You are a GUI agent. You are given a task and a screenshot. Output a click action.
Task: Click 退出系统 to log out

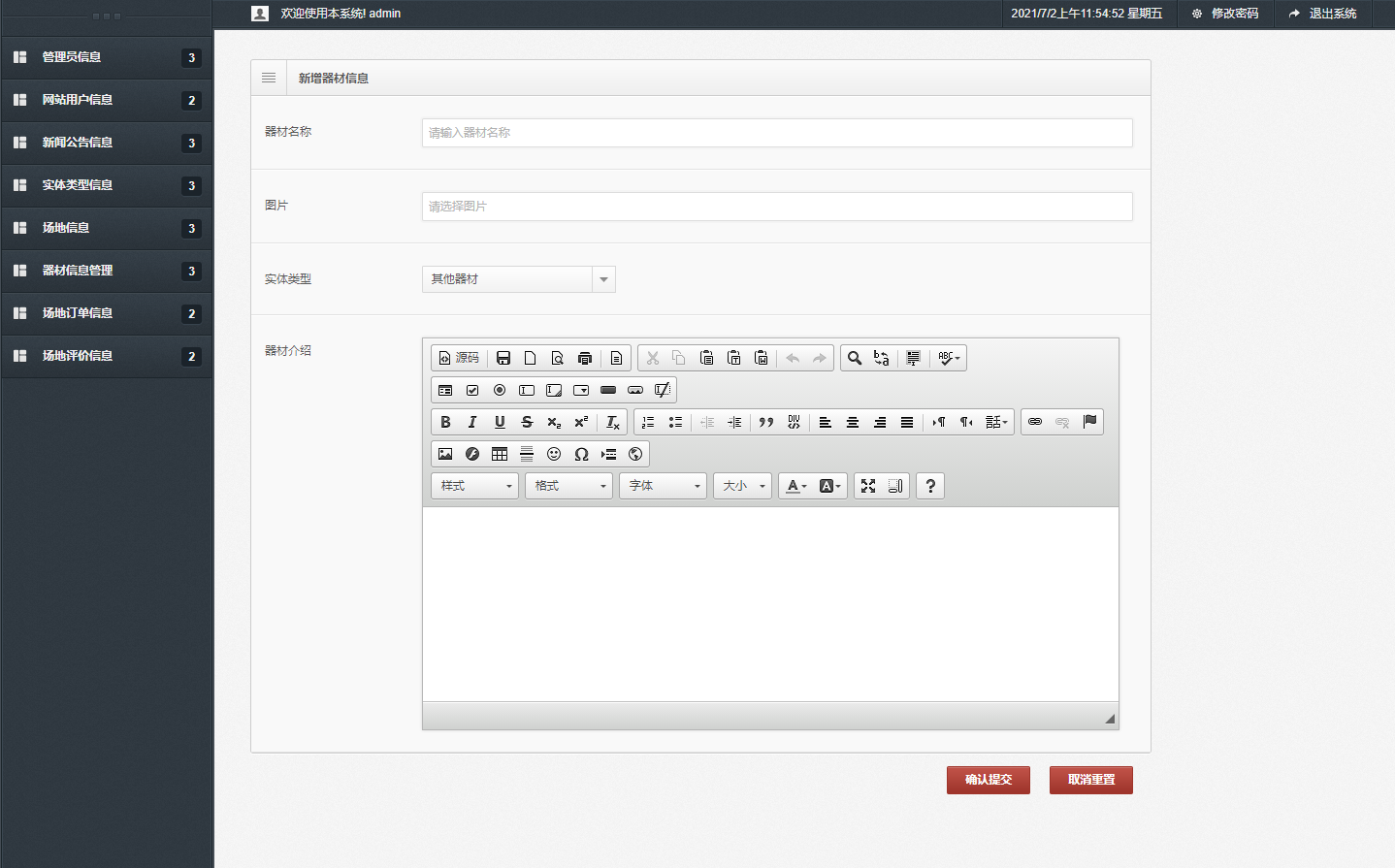click(1323, 14)
